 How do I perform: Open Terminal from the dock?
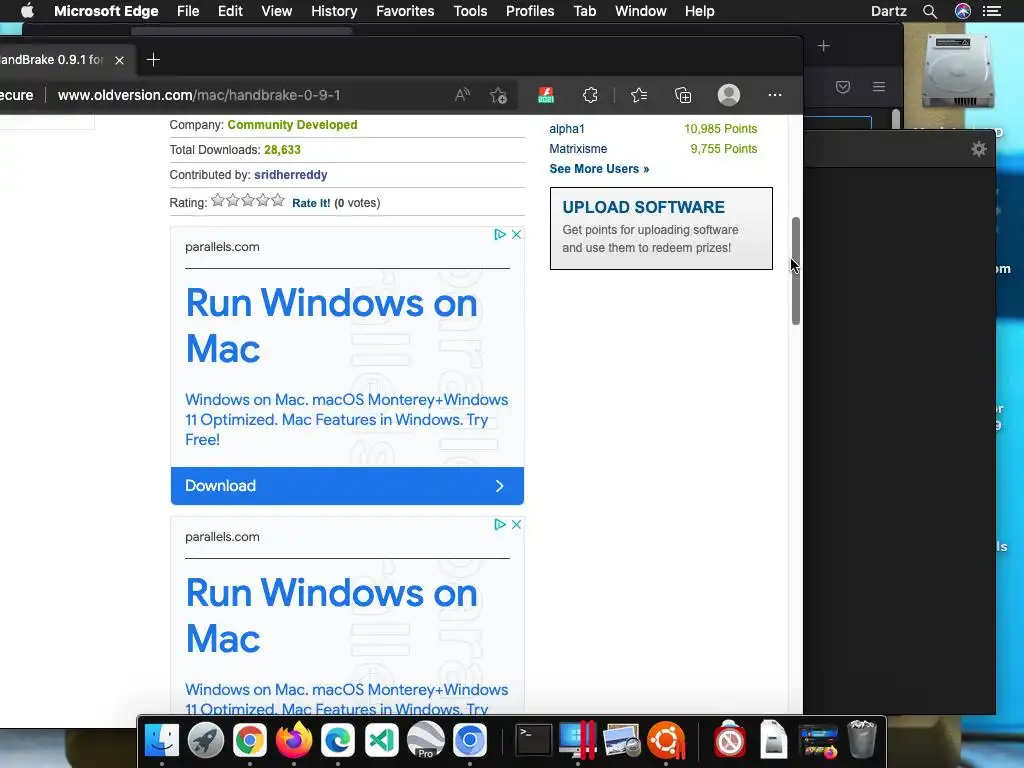(x=534, y=741)
